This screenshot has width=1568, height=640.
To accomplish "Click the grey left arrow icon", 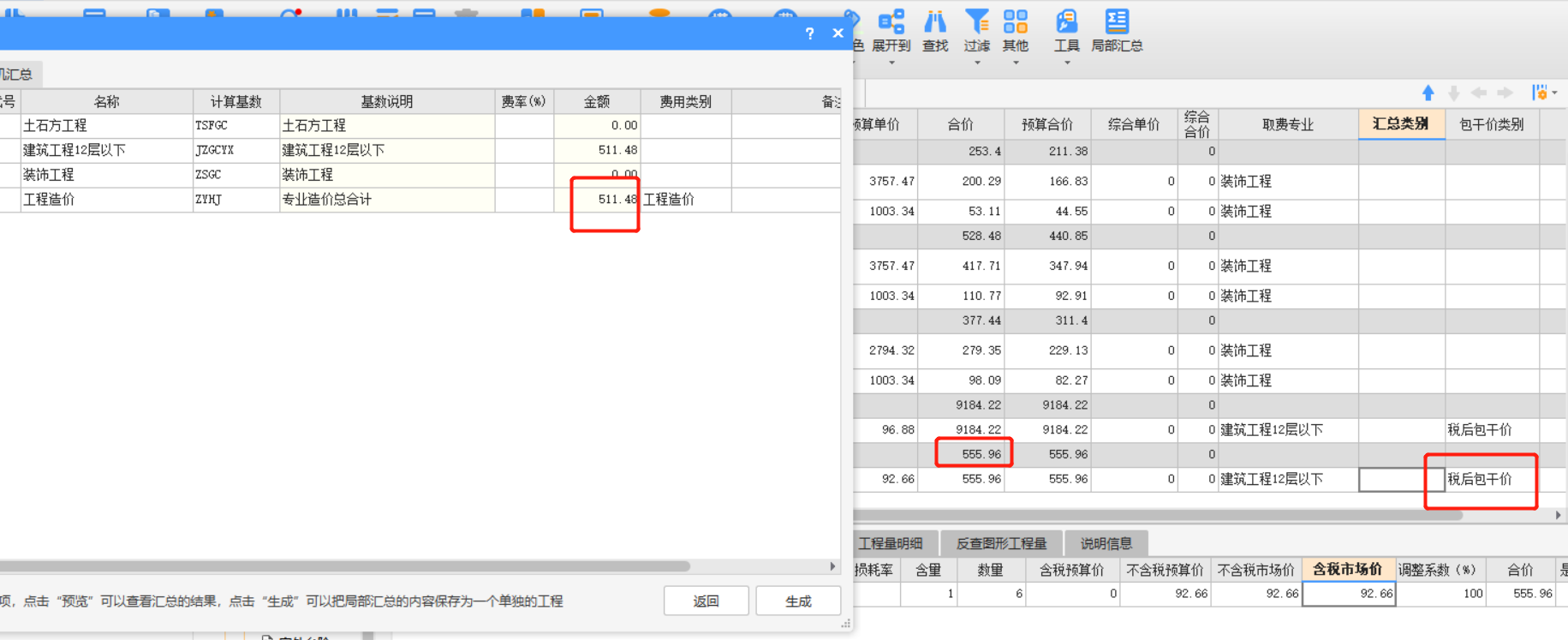I will click(x=1479, y=93).
